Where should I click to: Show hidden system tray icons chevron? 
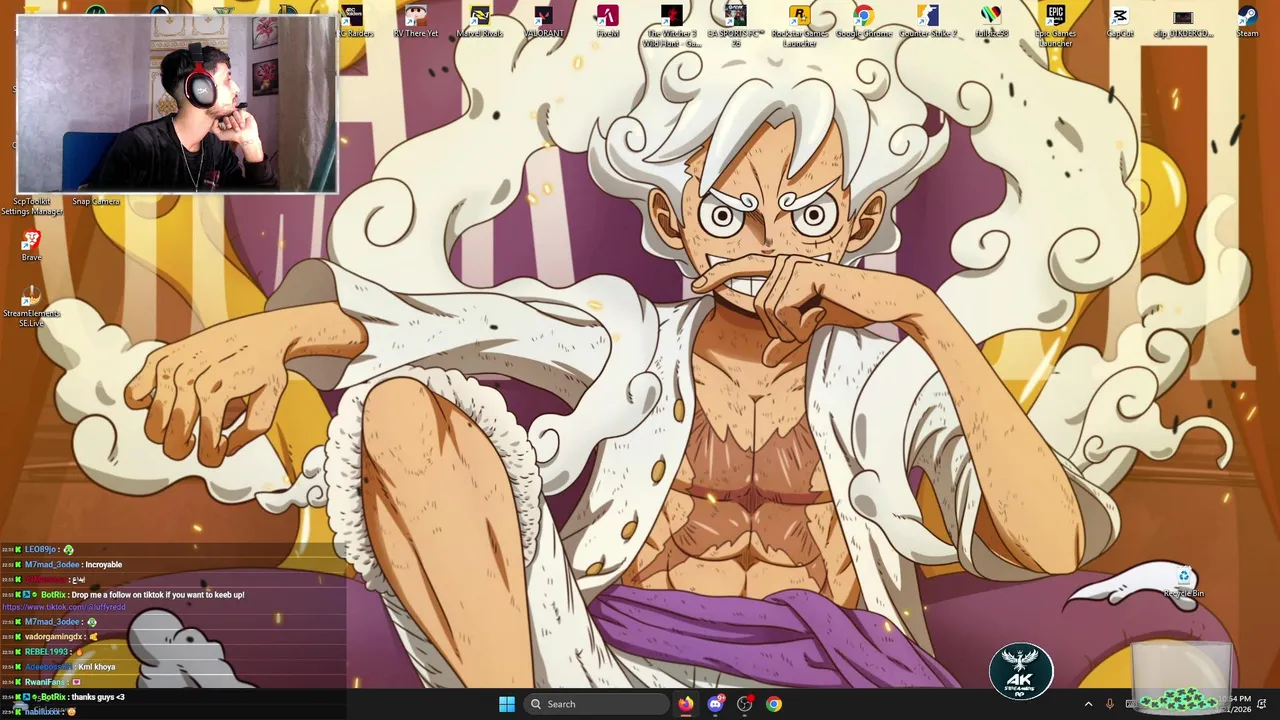pos(1088,704)
